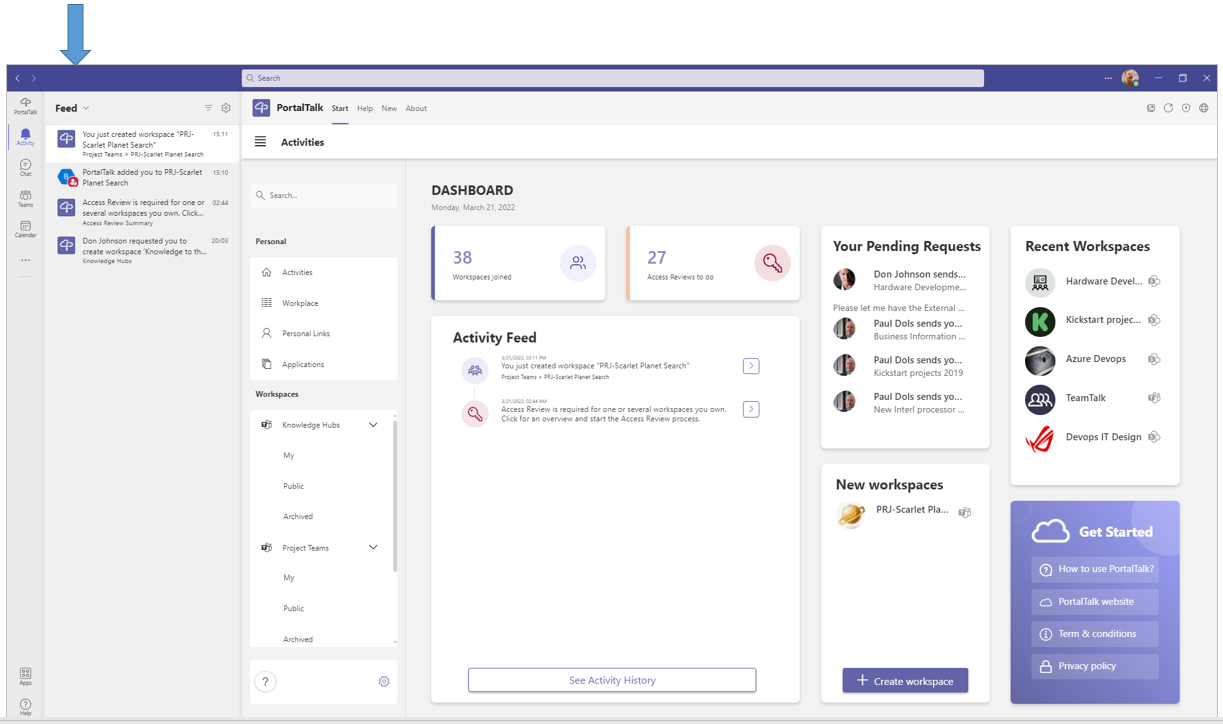
Task: Click the help question mark in sidebar
Action: pos(265,682)
